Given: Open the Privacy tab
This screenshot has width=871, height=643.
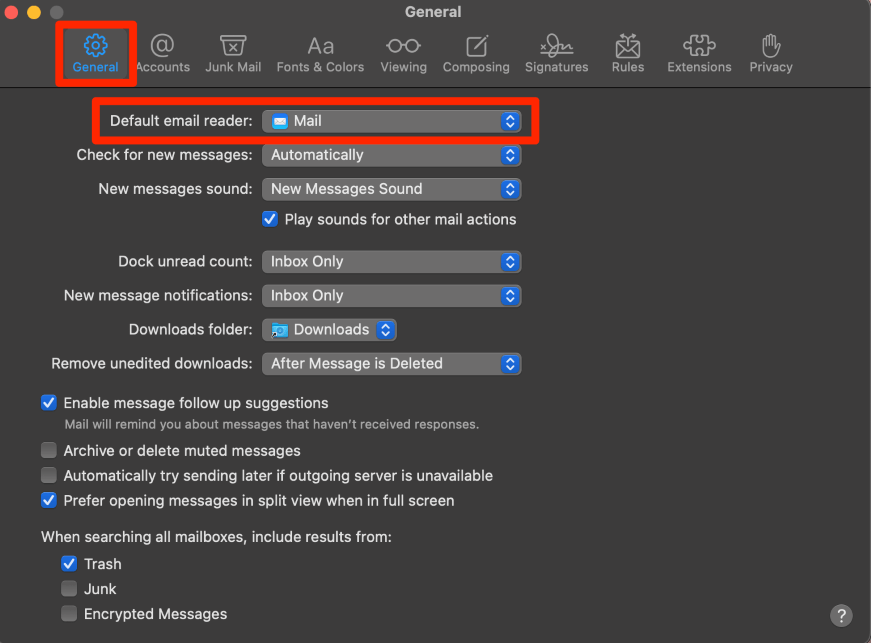Looking at the screenshot, I should (771, 54).
